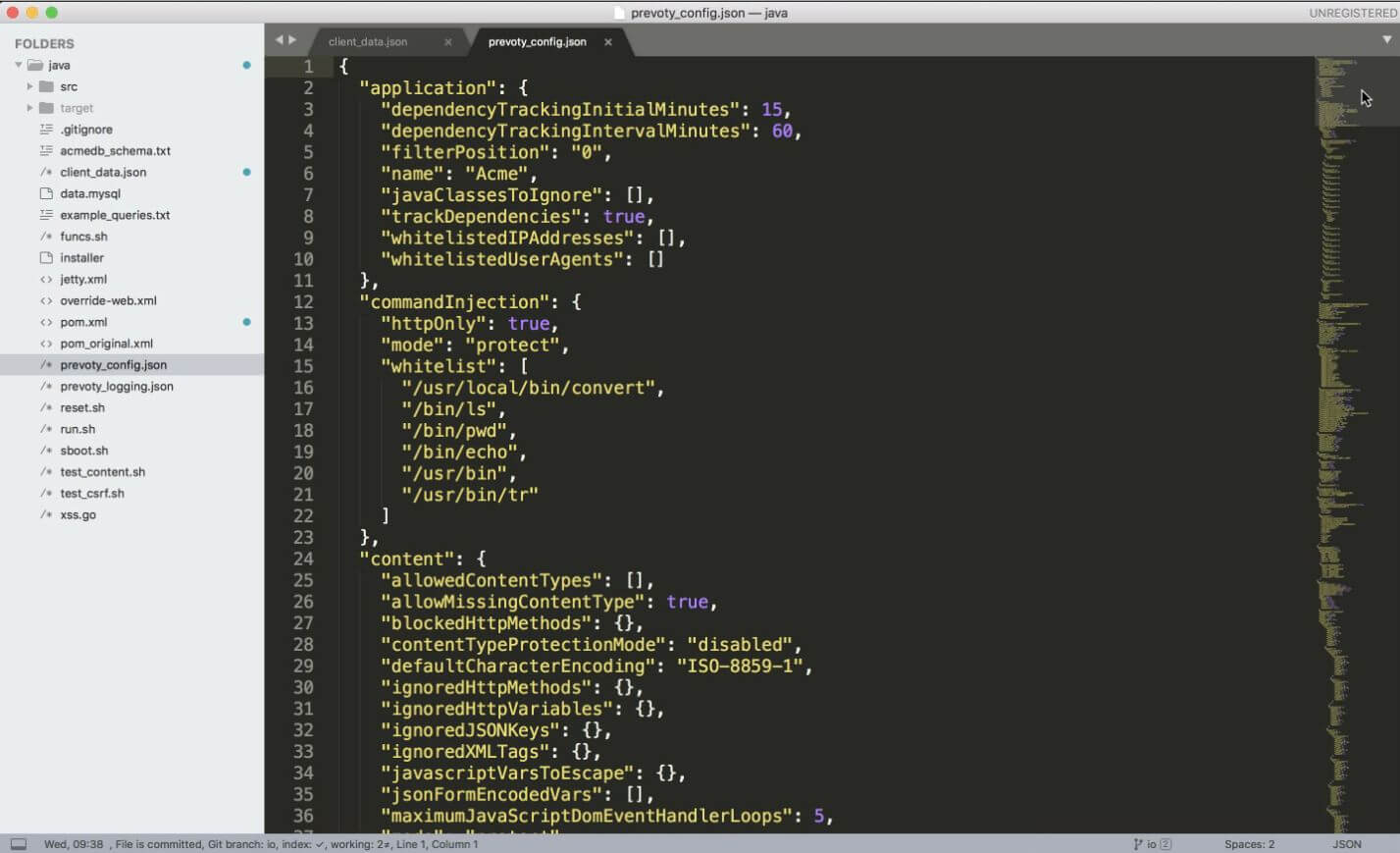Expand the target folder arrow
This screenshot has width=1400, height=853.
pyautogui.click(x=29, y=108)
